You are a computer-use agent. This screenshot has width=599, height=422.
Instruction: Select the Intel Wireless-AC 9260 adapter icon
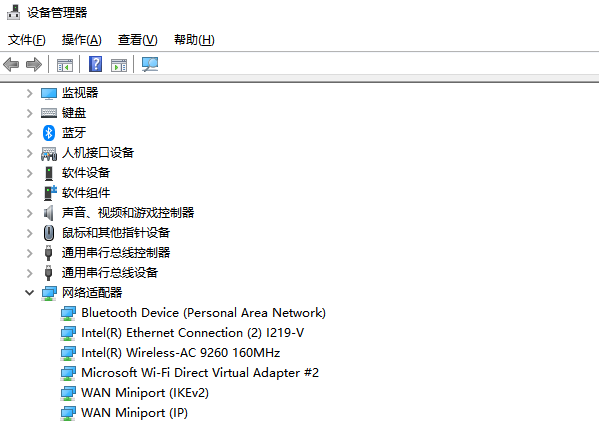68,353
